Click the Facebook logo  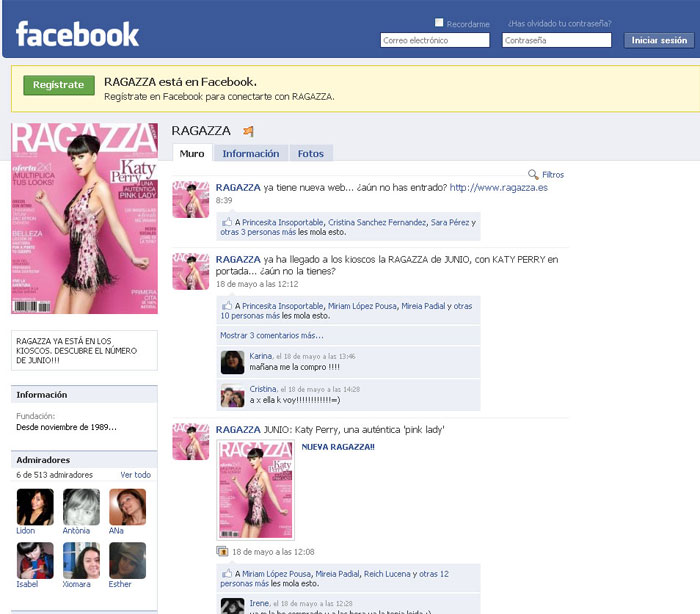click(77, 34)
